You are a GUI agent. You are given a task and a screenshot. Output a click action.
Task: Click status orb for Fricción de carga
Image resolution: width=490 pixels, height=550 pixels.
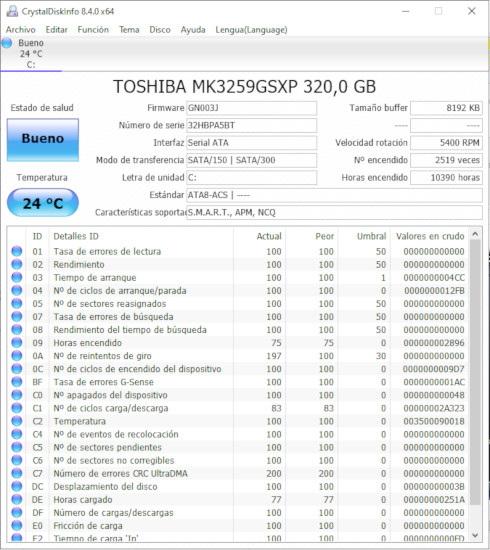tap(16, 525)
